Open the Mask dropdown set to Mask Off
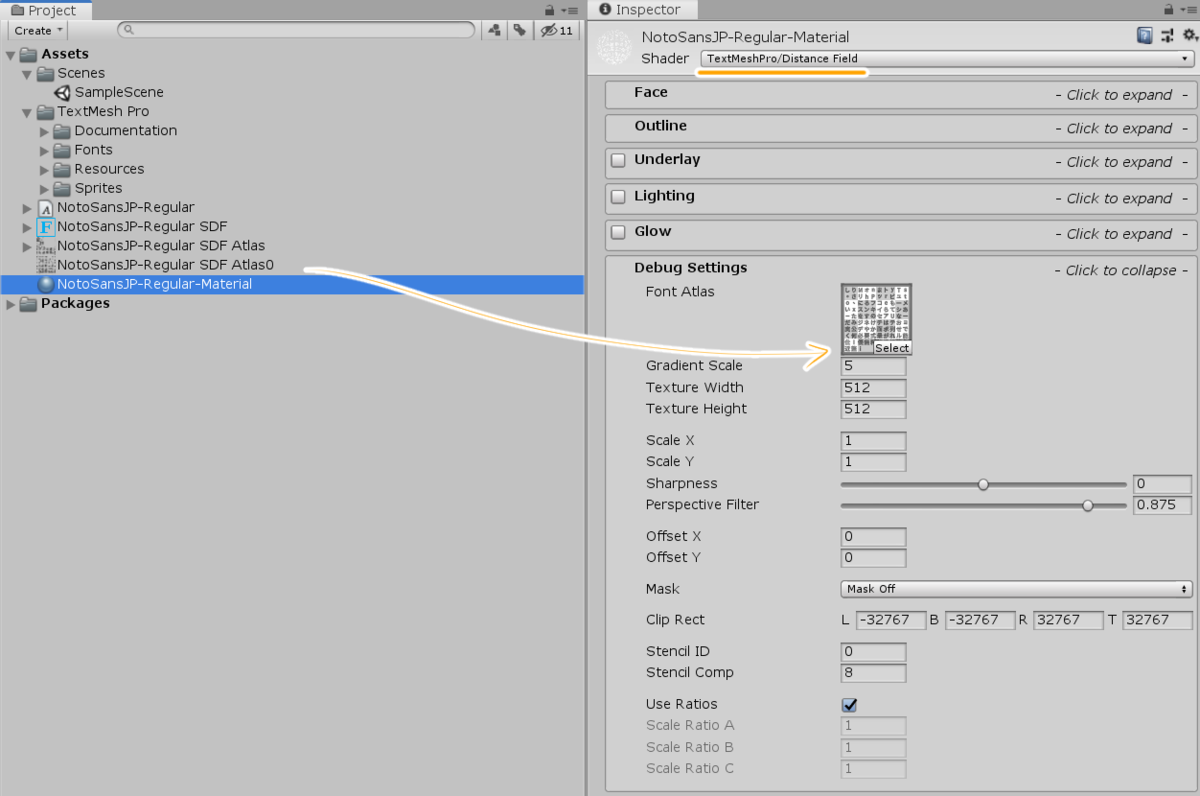The width and height of the screenshot is (1200, 796). click(x=1017, y=589)
